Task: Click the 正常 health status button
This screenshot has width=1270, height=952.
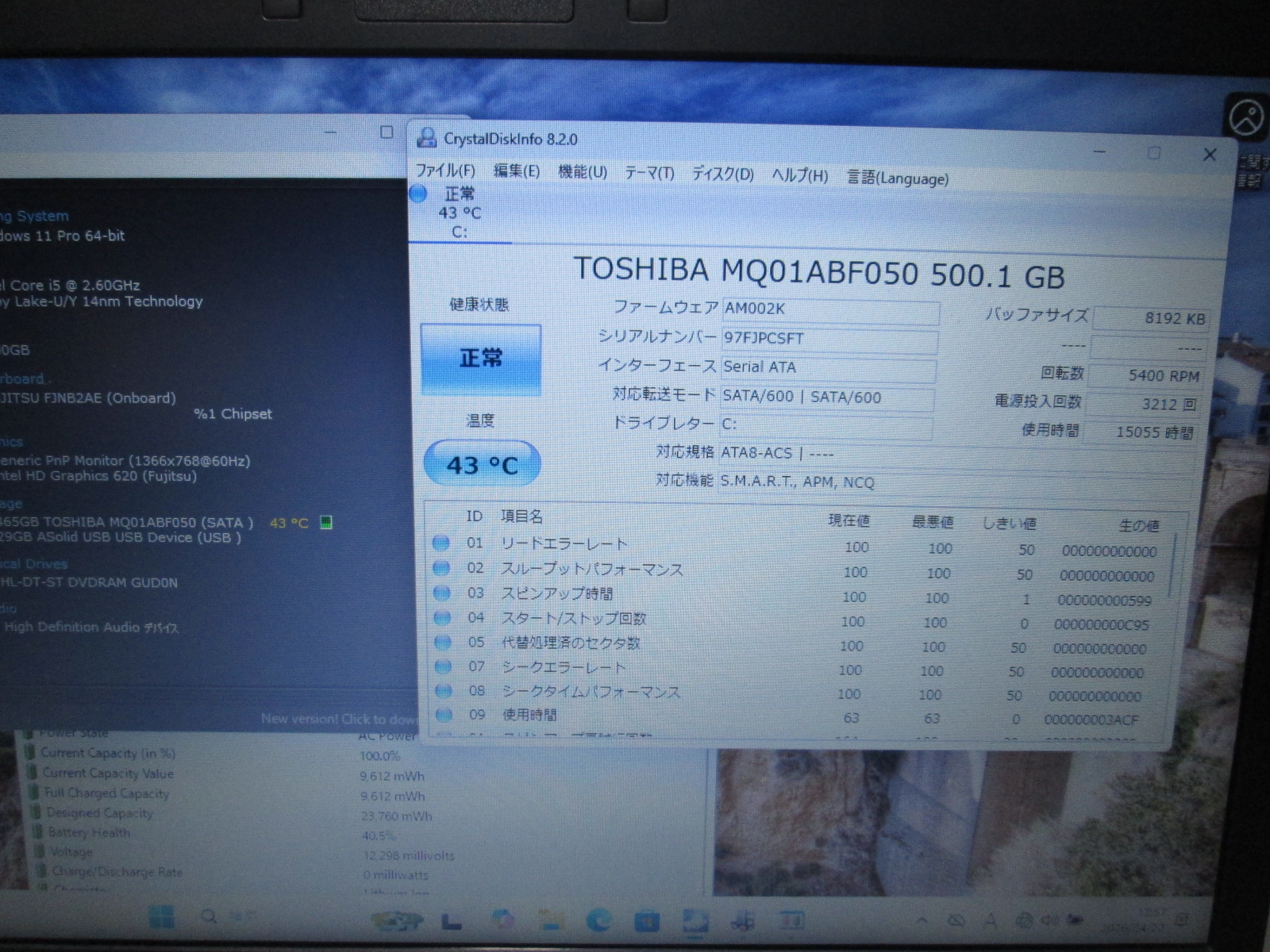Action: pyautogui.click(x=481, y=359)
